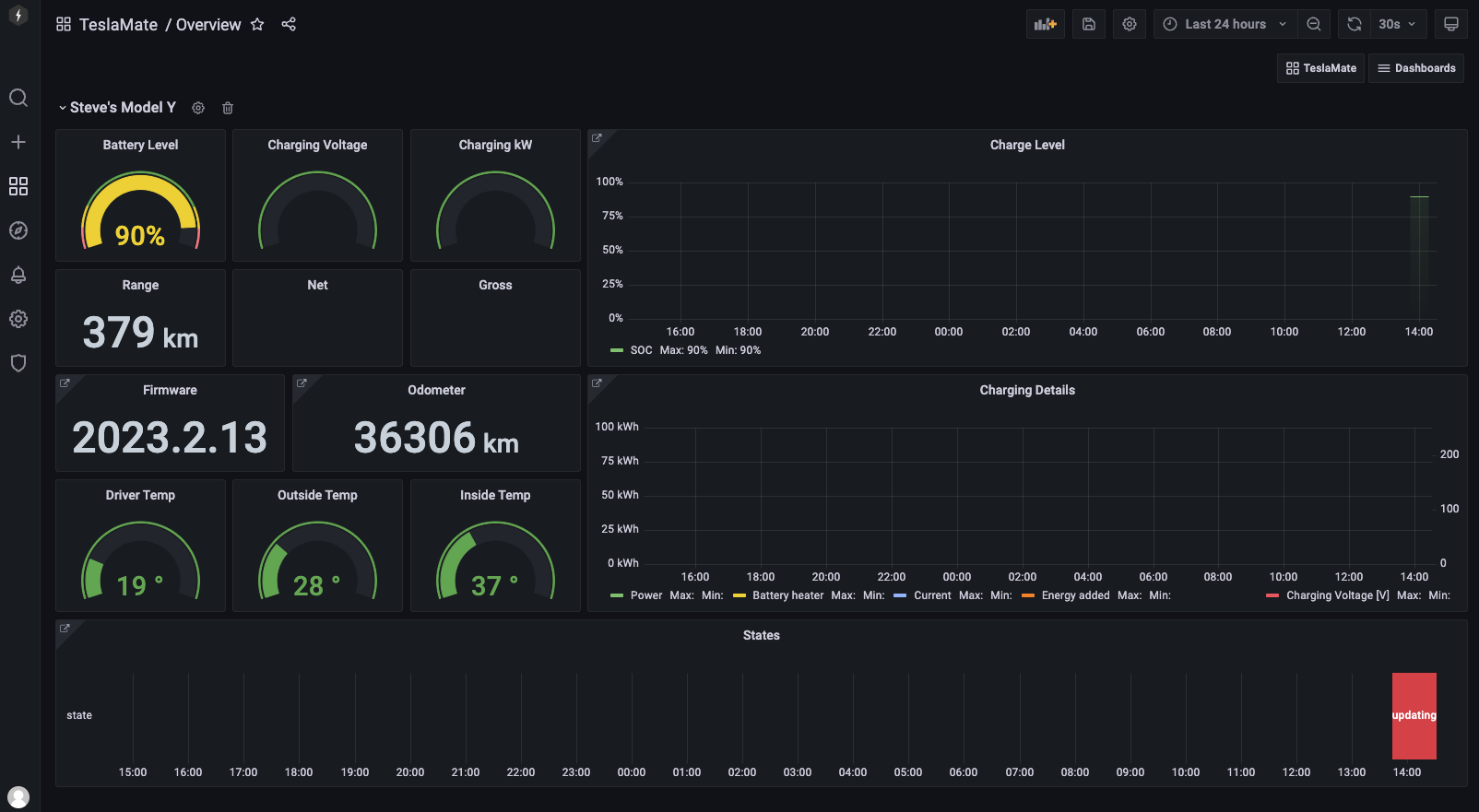Click the 379 km range value
Viewport: 1479px width, 812px height.
click(140, 333)
